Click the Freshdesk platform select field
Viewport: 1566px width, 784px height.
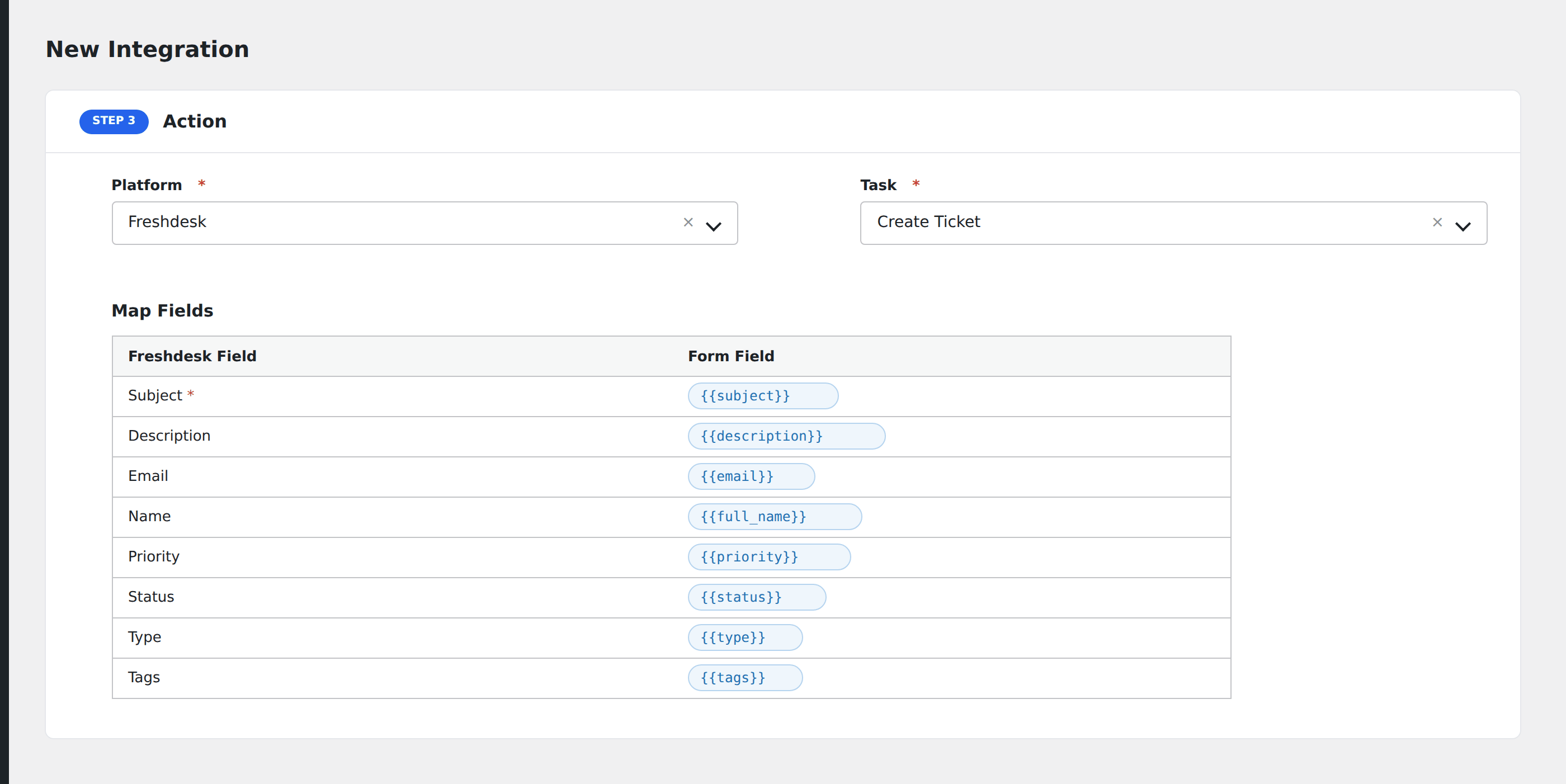424,223
